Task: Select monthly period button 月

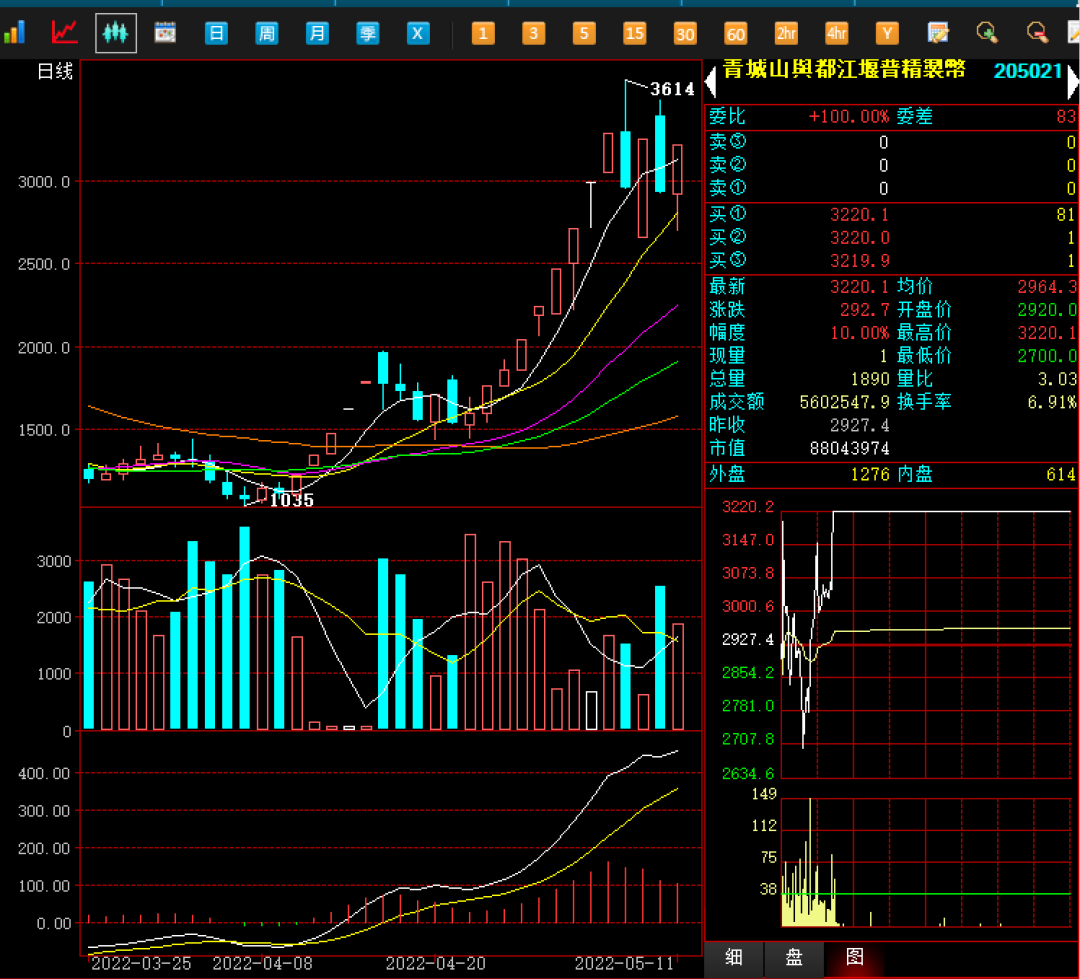Action: (x=317, y=33)
